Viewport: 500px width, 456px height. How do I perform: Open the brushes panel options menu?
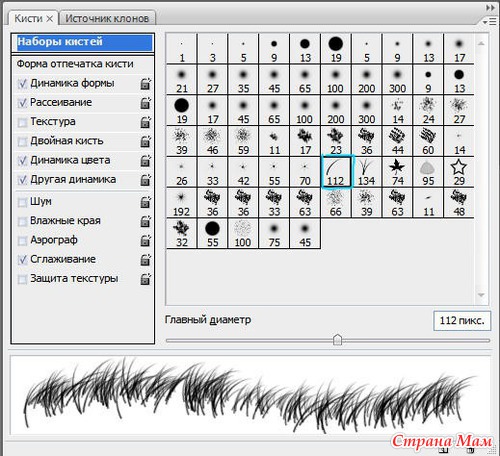pos(489,22)
